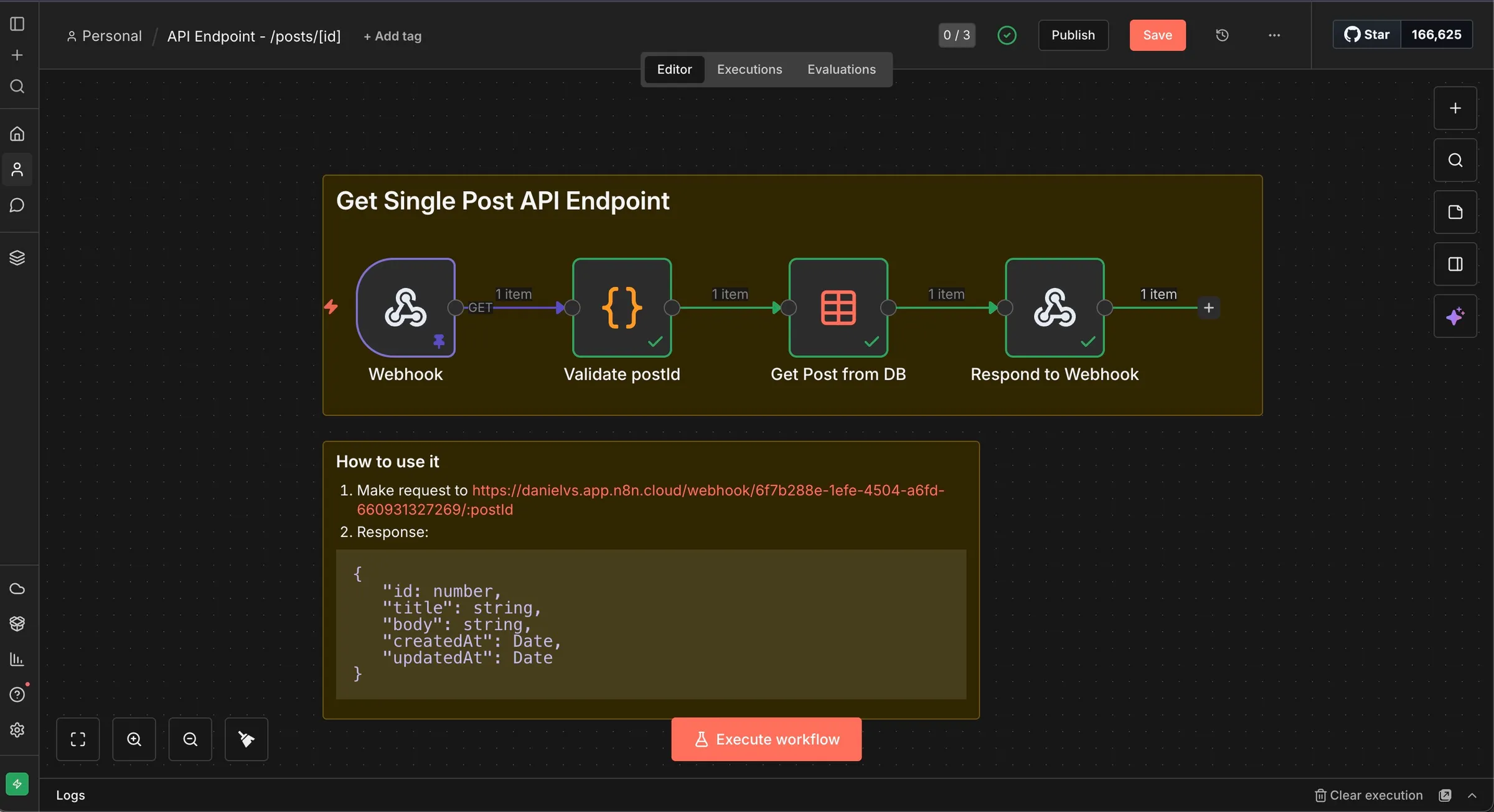Click the 'How to use it' heading
The width and height of the screenshot is (1494, 812).
coord(387,461)
